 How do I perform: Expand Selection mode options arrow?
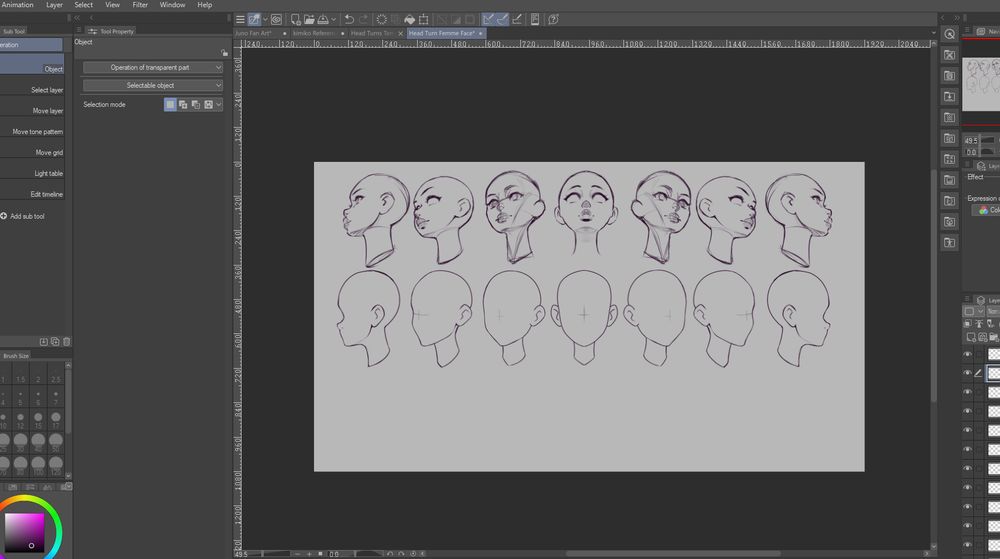(x=219, y=105)
